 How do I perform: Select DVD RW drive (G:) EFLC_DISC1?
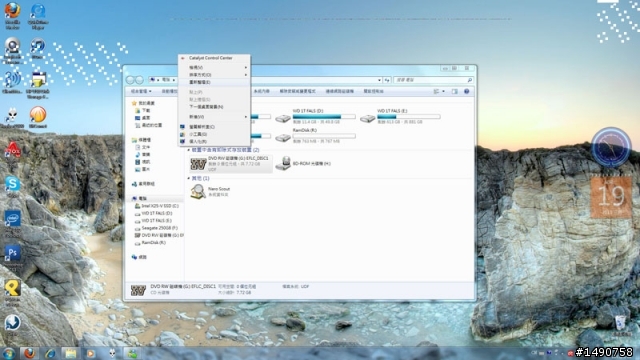(231, 164)
